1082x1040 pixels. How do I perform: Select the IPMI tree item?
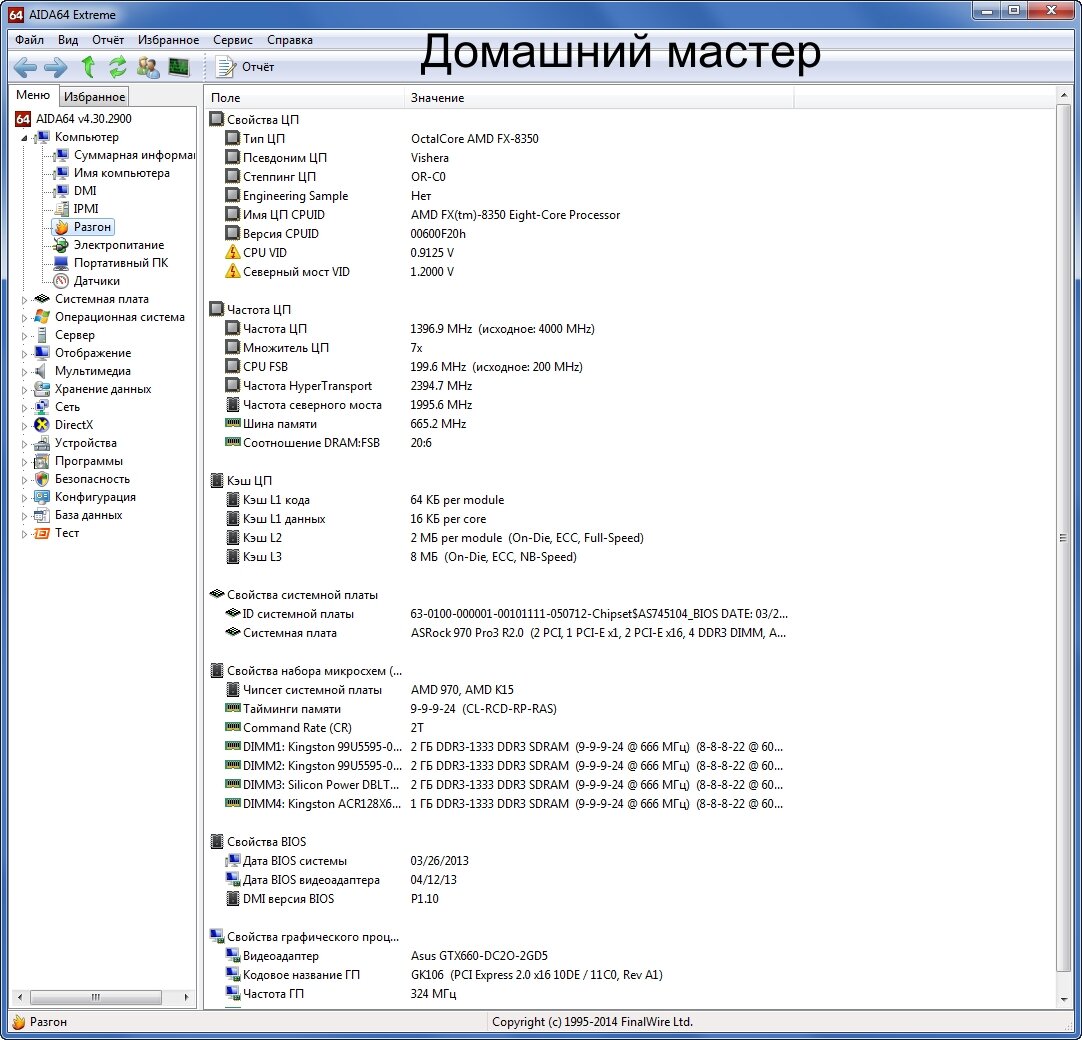(86, 209)
